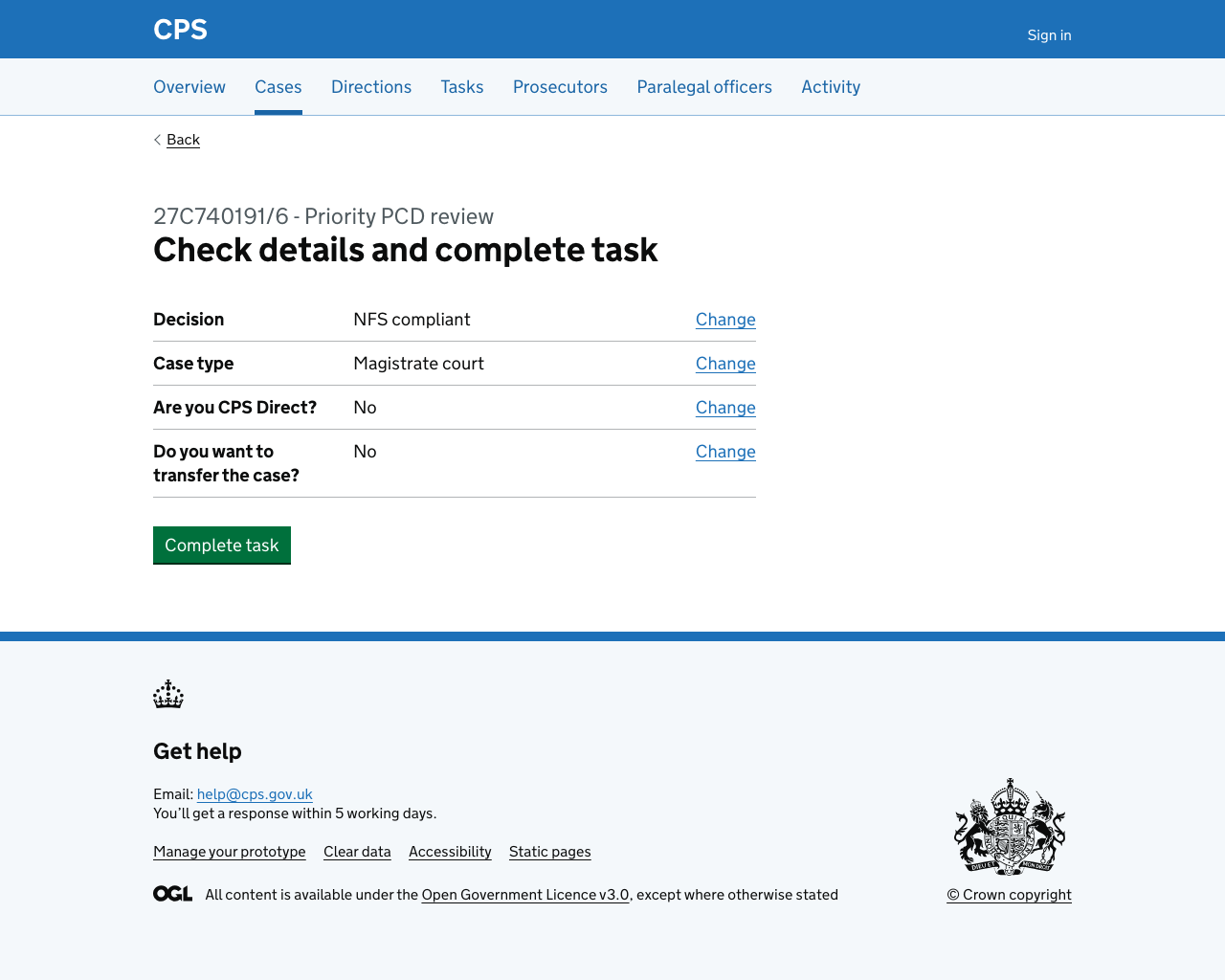Open the Cases navigation tab
This screenshot has width=1225, height=980.
(278, 85)
